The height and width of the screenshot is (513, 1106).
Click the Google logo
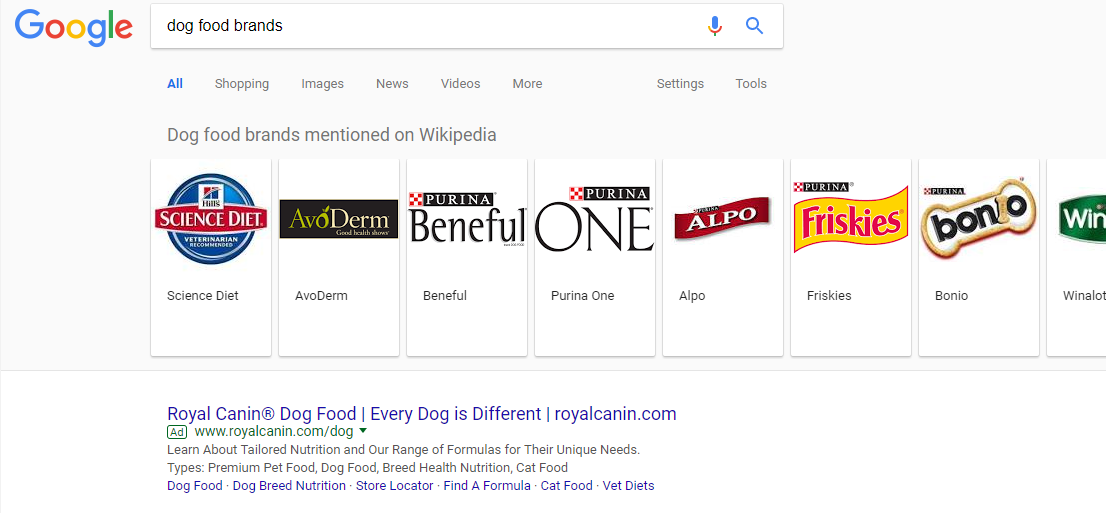tap(74, 27)
